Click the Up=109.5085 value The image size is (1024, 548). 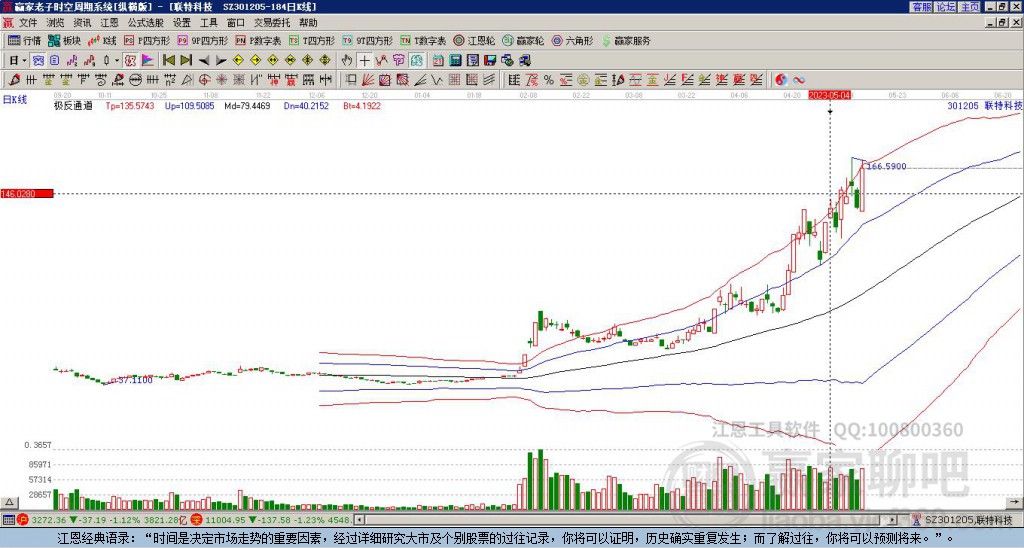(189, 105)
